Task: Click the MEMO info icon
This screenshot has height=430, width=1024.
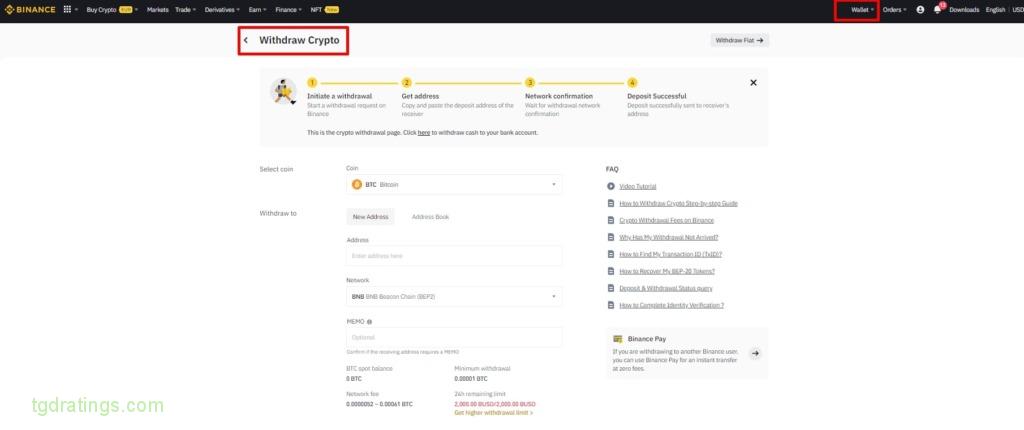Action: pos(369,322)
